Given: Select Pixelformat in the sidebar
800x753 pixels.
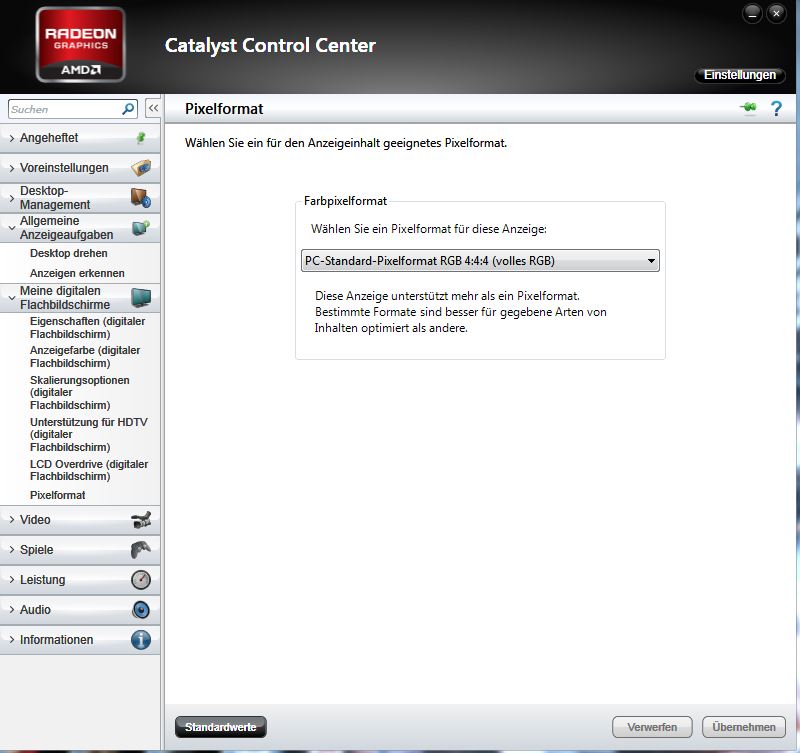Looking at the screenshot, I should click(58, 495).
